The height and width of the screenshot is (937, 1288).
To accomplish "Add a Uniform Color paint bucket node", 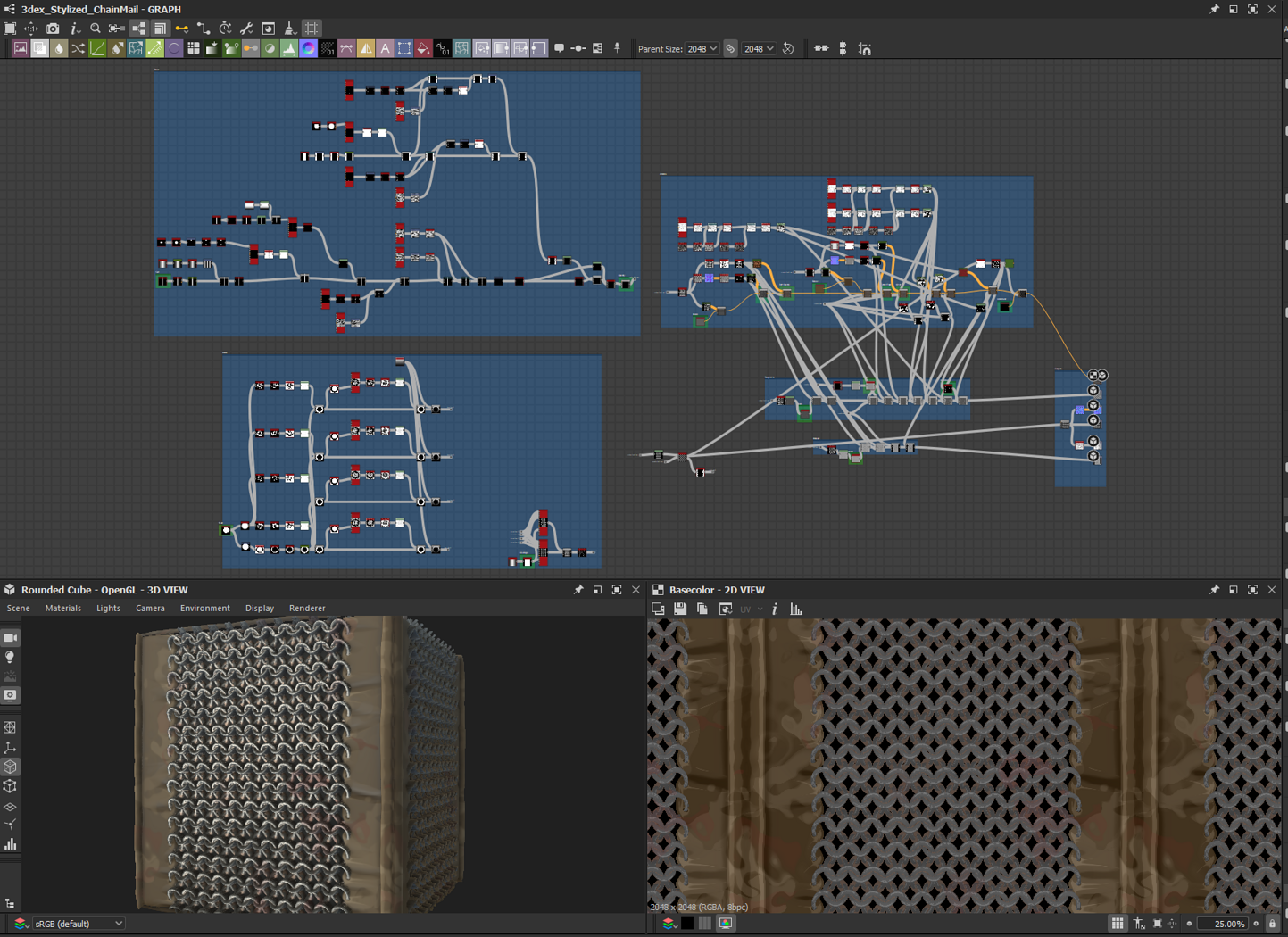I will (424, 49).
